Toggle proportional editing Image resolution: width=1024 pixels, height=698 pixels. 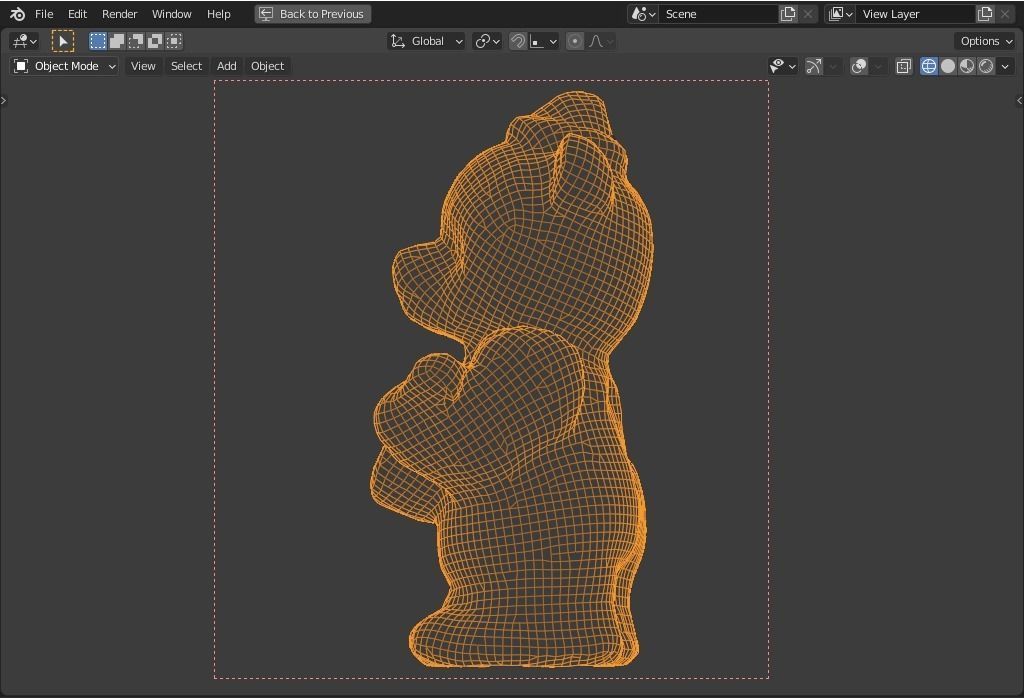tap(575, 41)
